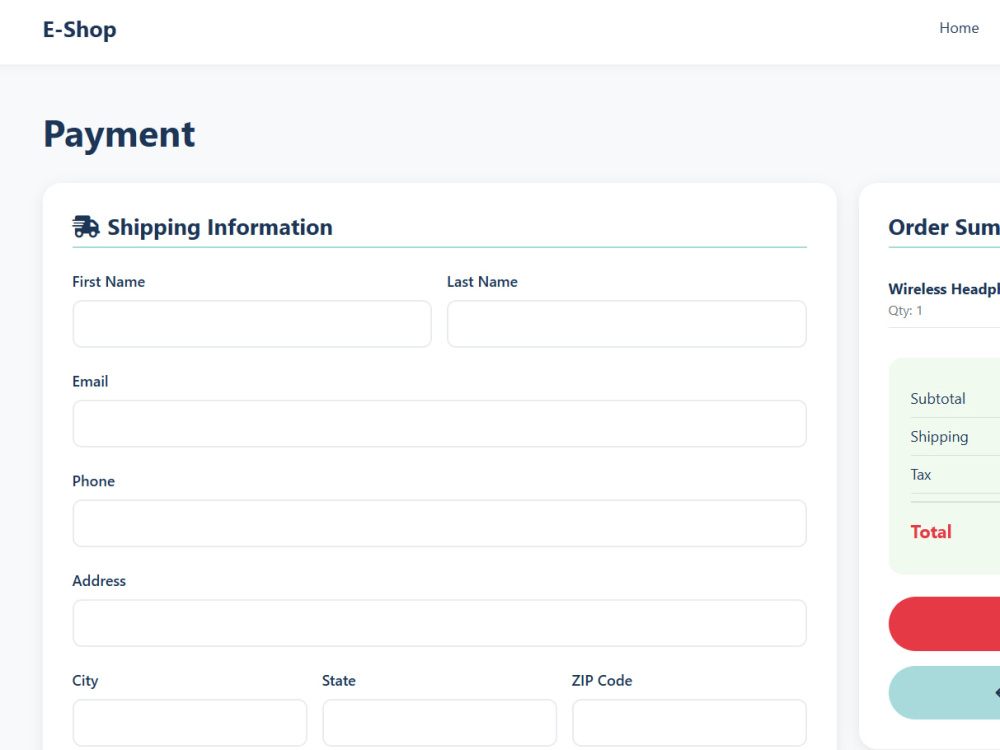Click the Phone label
Viewport: 1000px width, 750px height.
click(93, 481)
